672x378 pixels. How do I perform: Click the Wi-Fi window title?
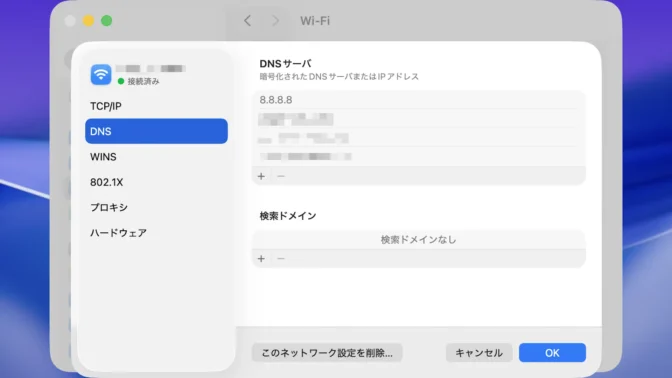315,21
